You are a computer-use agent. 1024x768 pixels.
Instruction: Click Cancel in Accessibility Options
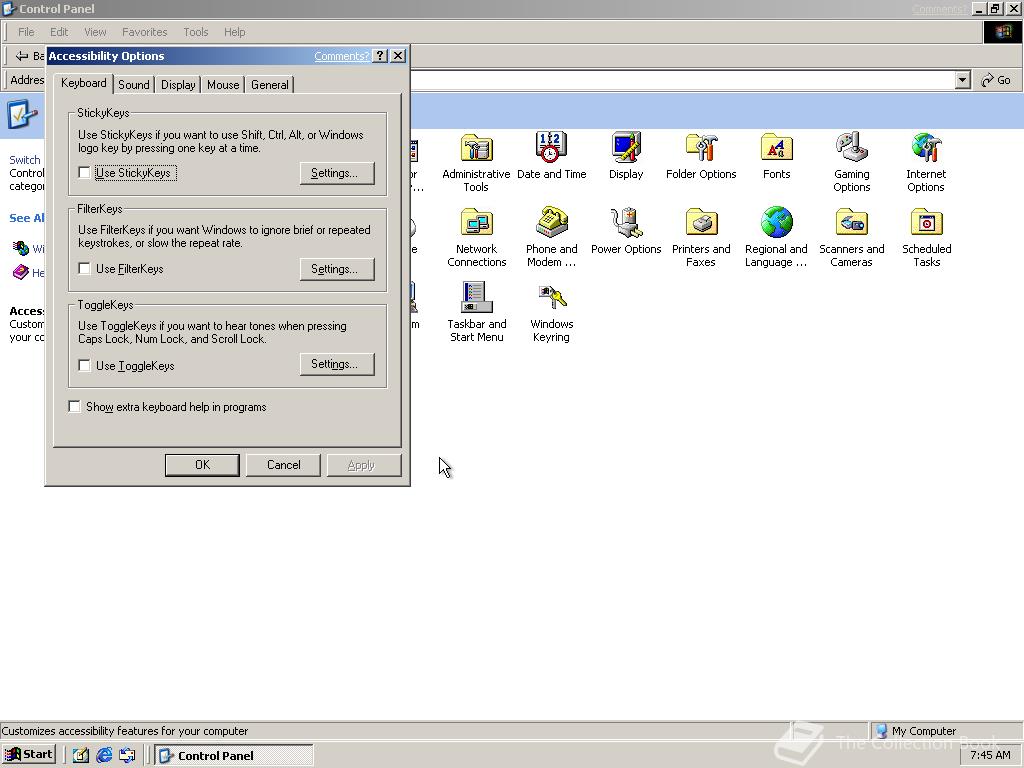click(x=283, y=465)
